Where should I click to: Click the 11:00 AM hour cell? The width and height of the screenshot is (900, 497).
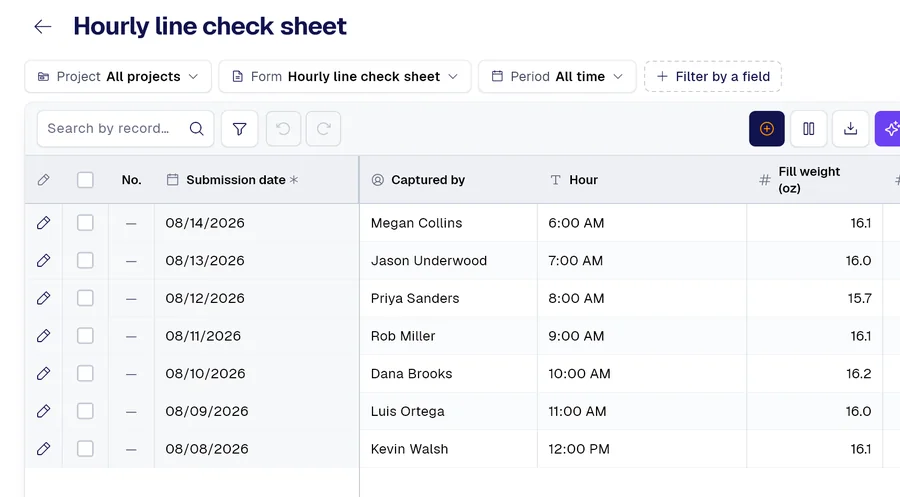(x=642, y=411)
